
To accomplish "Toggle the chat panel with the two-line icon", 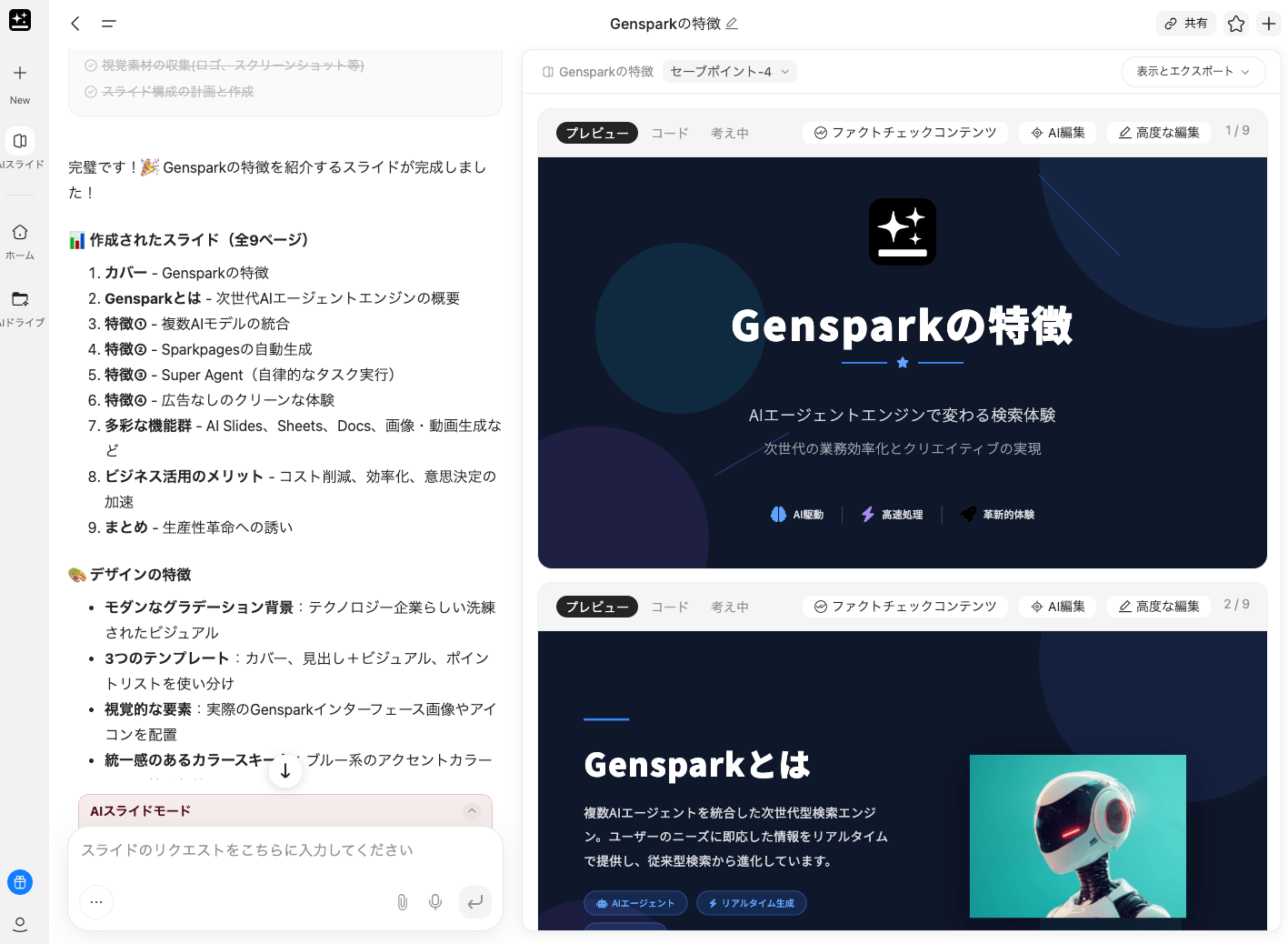I will point(109,24).
